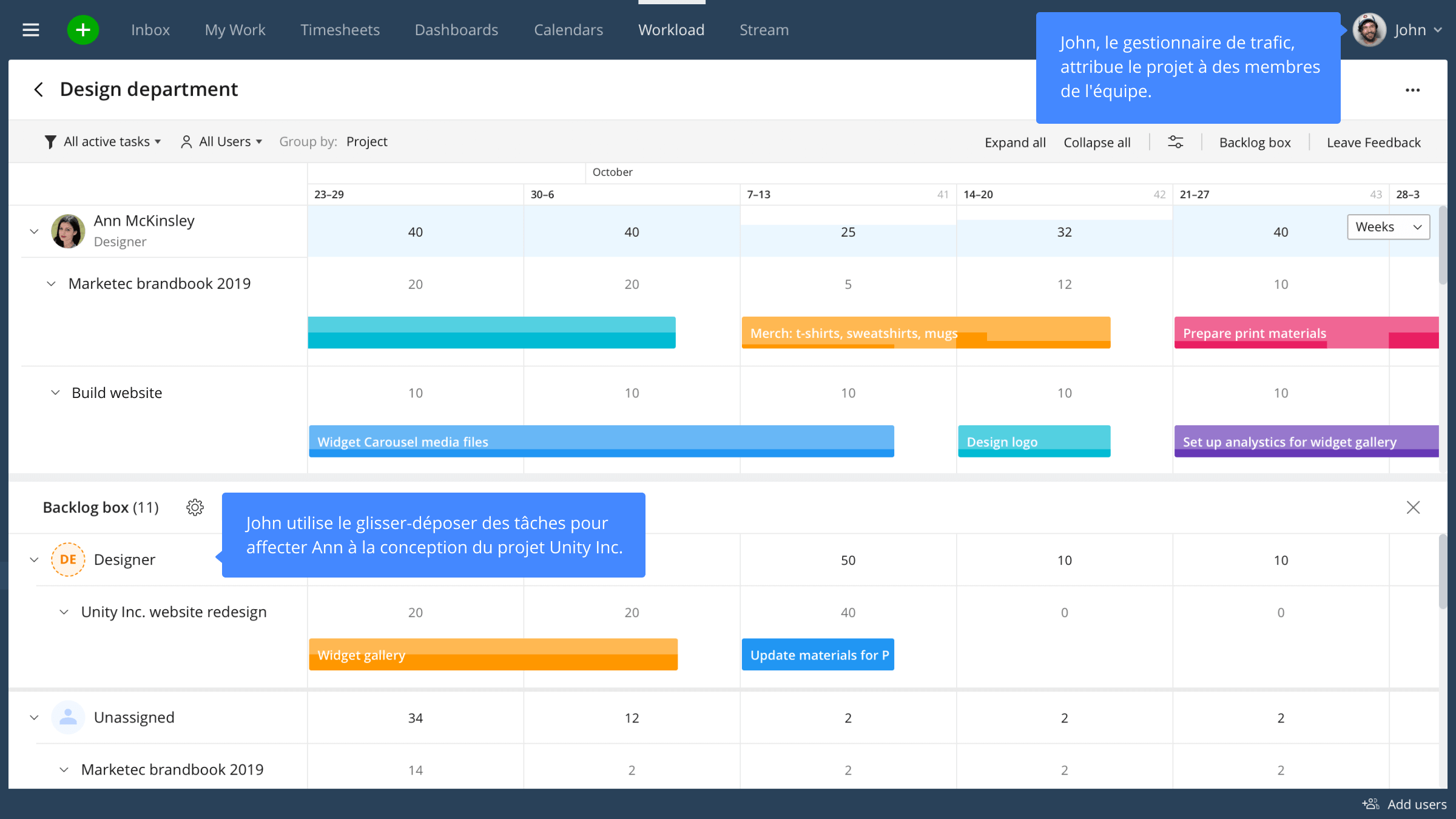
Task: Open workload display settings sliders icon
Action: pyautogui.click(x=1175, y=142)
